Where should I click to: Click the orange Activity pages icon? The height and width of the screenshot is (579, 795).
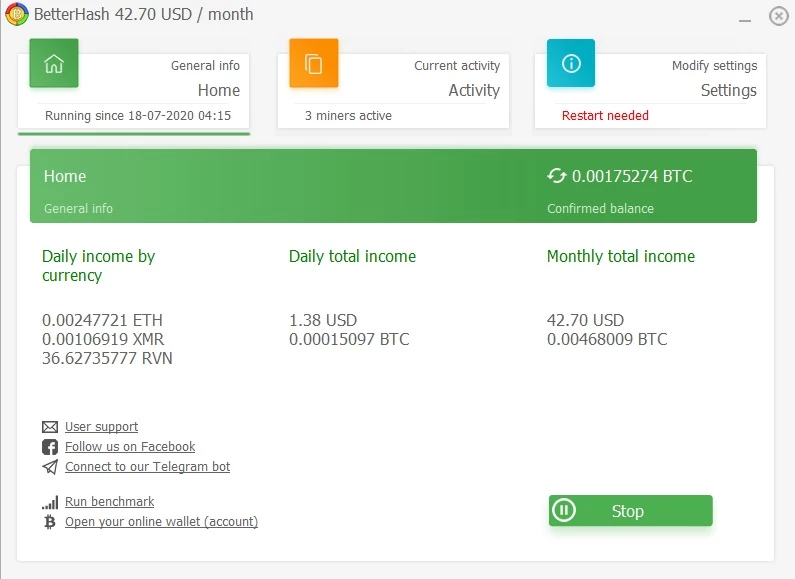(x=313, y=63)
